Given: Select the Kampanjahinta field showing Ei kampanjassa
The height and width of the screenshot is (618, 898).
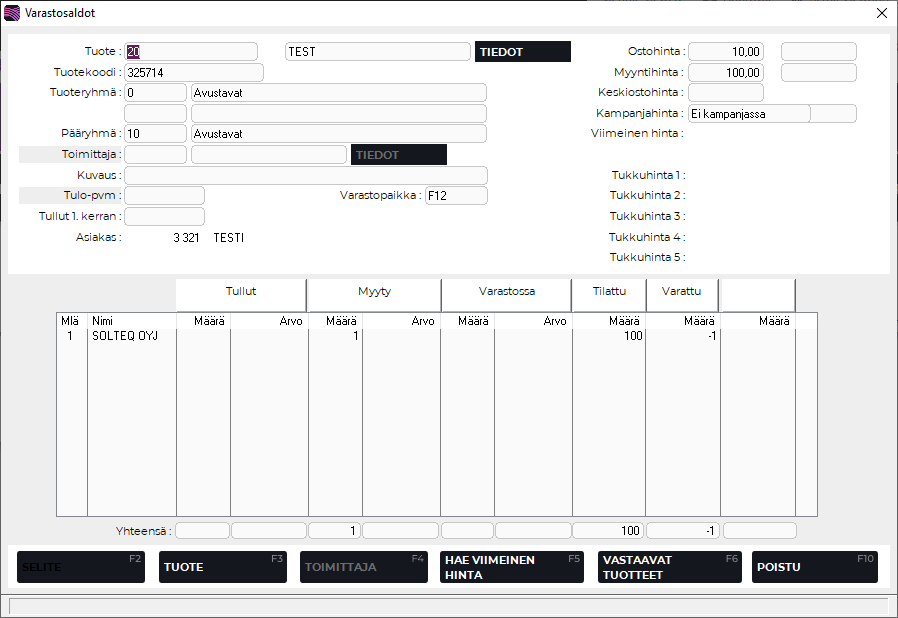Looking at the screenshot, I should (x=749, y=114).
